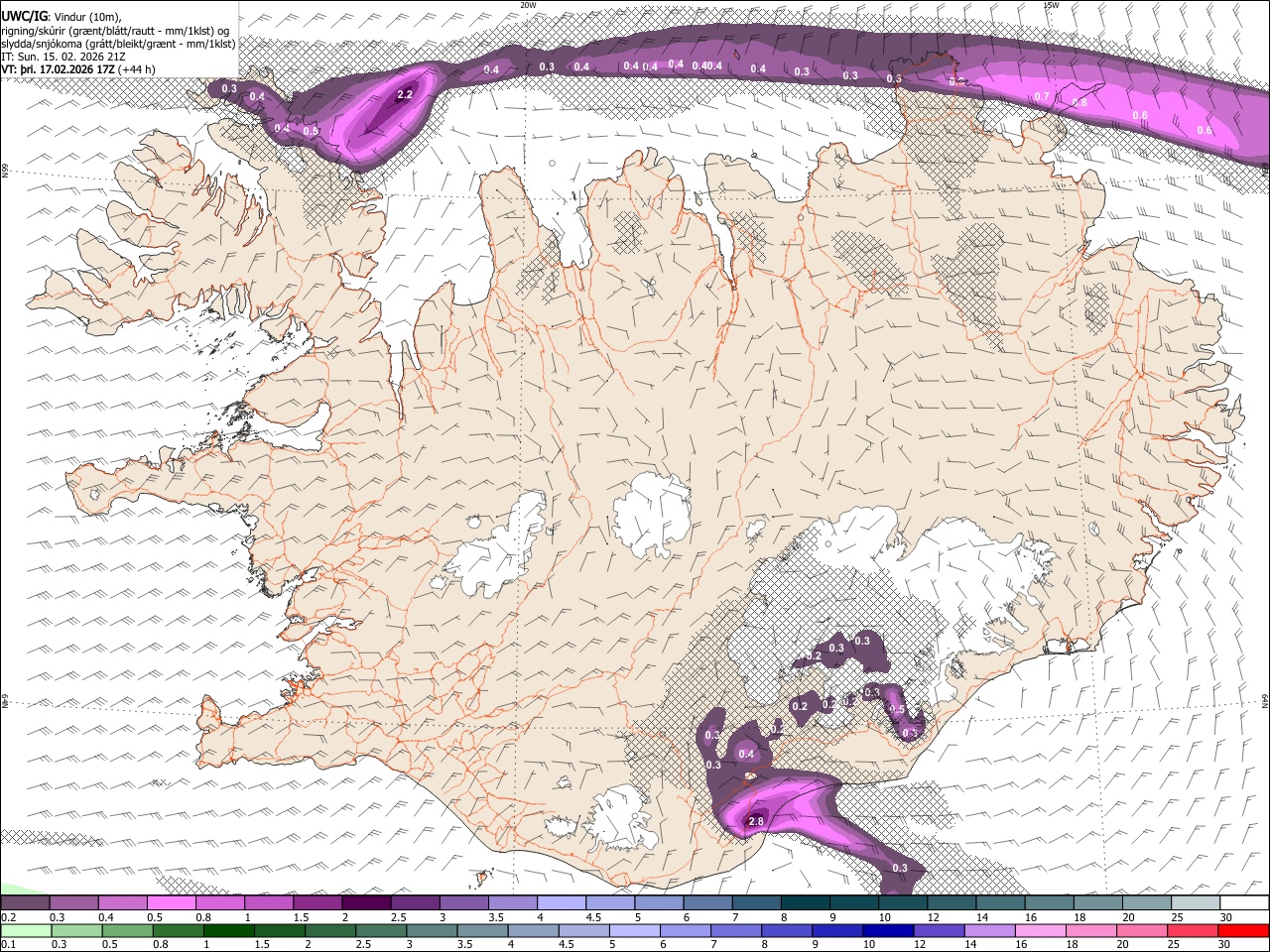The image size is (1270, 952).
Task: Click the red swatch between 25 and 30, lower row
Action: [x=1191, y=930]
